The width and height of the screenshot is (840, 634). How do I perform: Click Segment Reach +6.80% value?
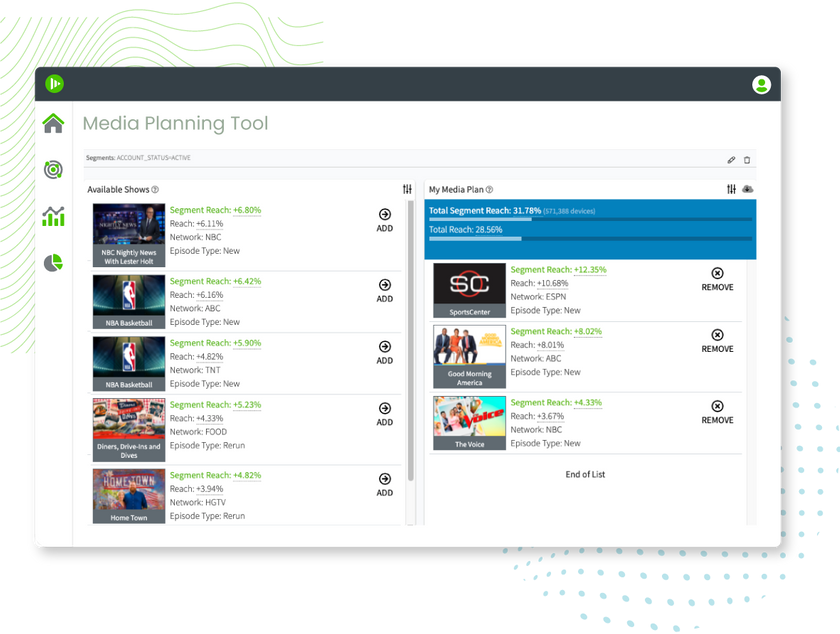pyautogui.click(x=247, y=210)
